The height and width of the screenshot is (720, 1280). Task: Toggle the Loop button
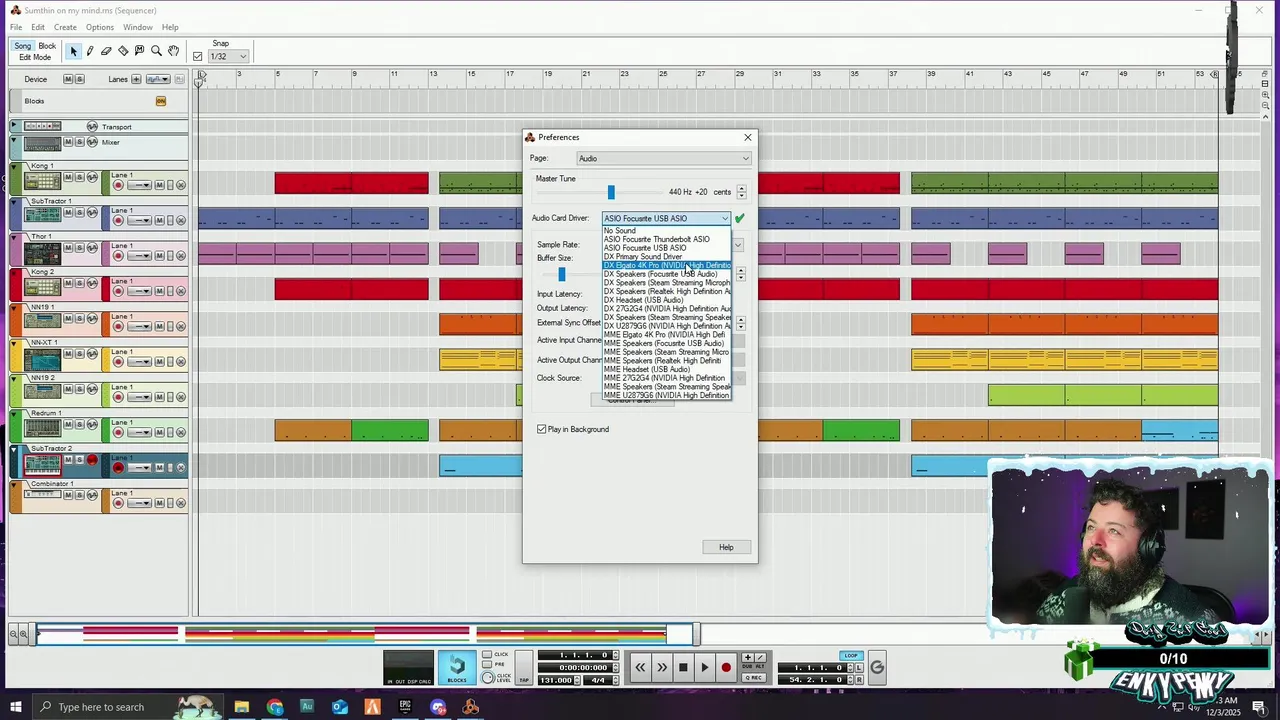[x=851, y=656]
